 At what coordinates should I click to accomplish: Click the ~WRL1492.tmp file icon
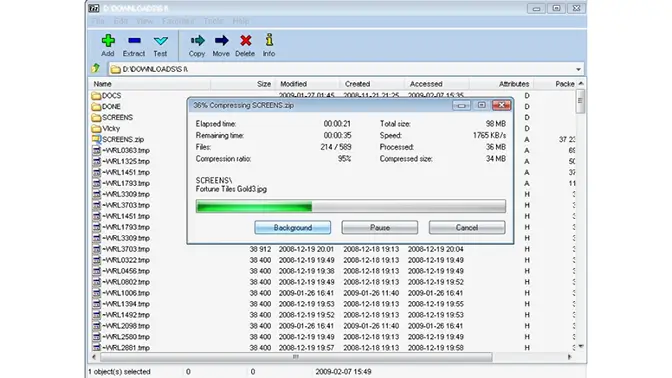(96, 315)
